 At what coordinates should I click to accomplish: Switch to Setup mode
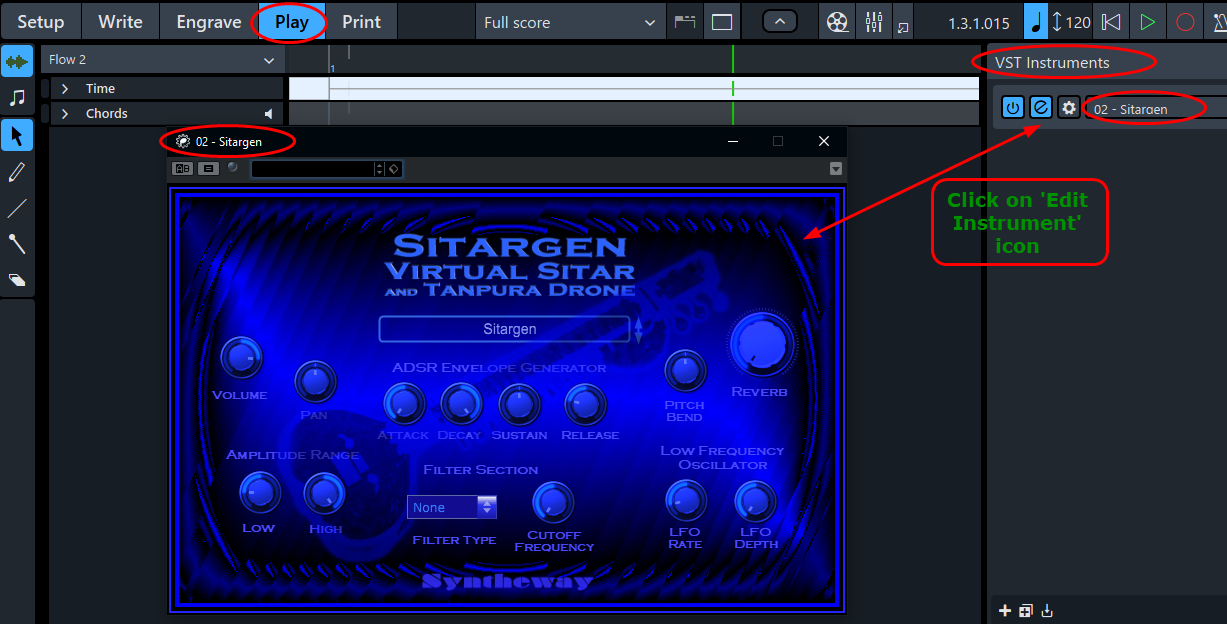point(41,21)
